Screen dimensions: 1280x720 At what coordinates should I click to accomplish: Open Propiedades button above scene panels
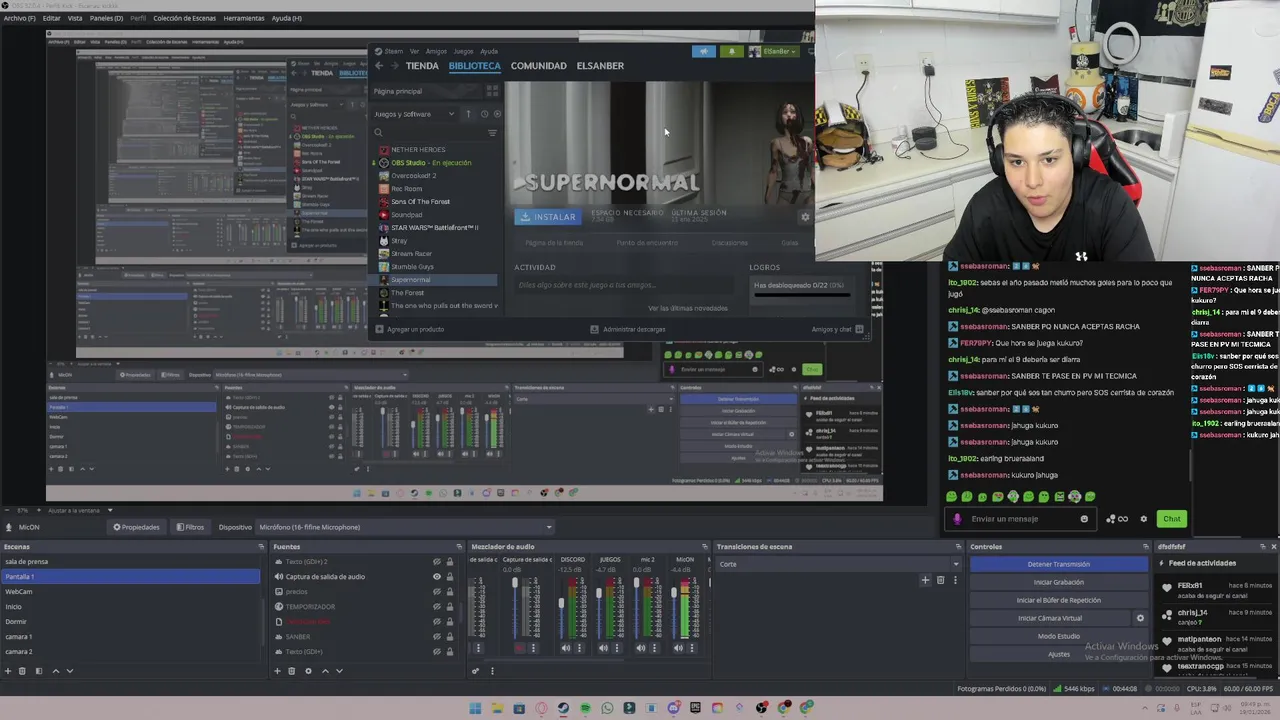(x=137, y=527)
